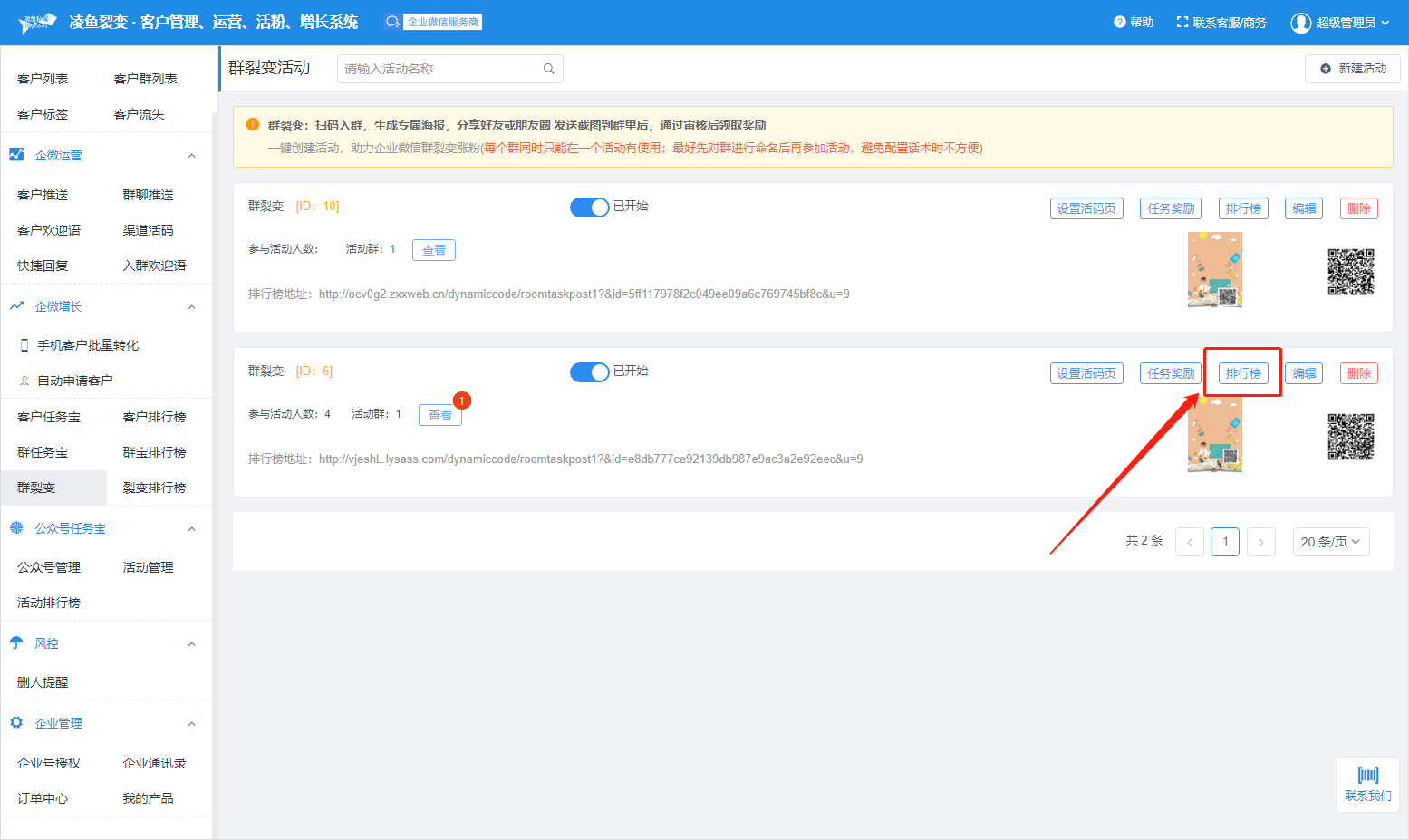The height and width of the screenshot is (840, 1409).
Task: Click the 联系我们 barcode icon
Action: click(x=1367, y=775)
